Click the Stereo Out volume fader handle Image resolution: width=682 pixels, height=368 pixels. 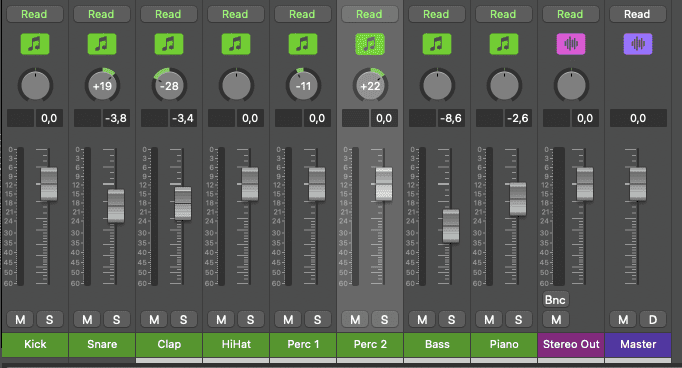(585, 184)
